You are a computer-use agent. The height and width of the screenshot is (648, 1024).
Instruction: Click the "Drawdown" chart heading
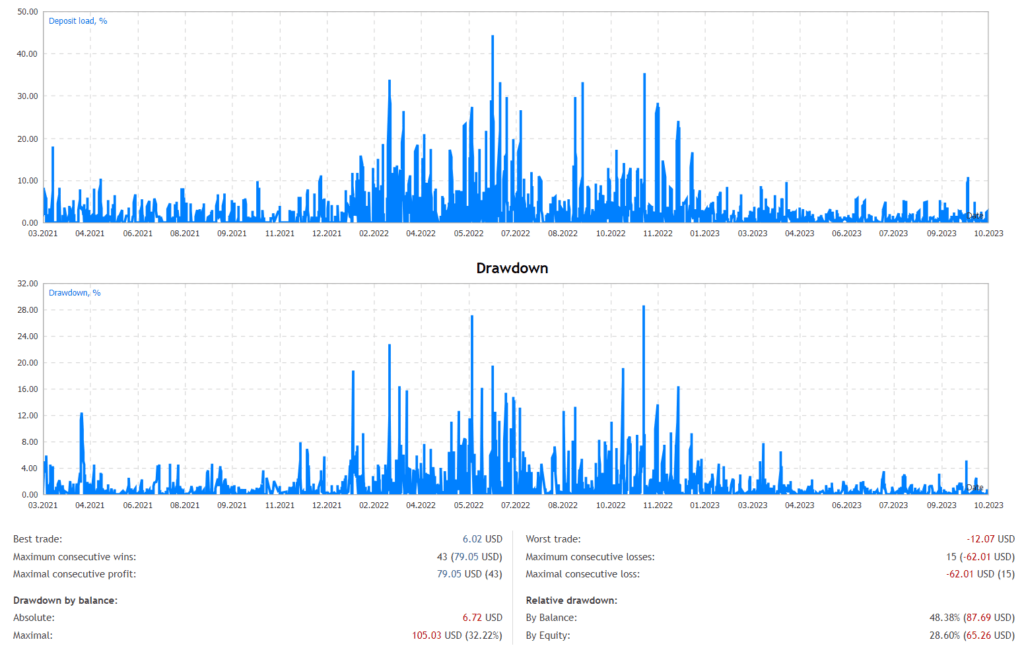point(511,268)
